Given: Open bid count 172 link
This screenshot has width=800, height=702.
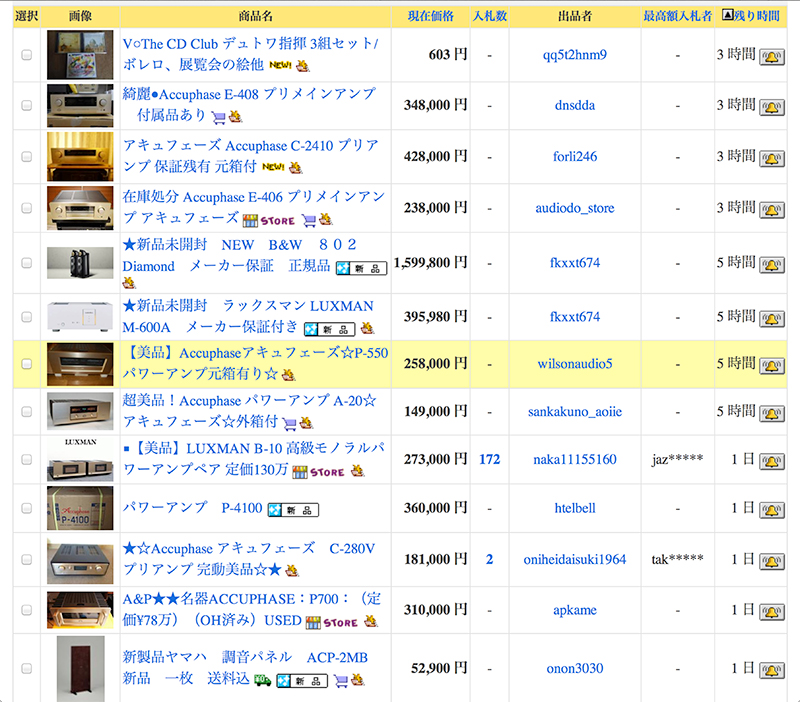Looking at the screenshot, I should [x=490, y=460].
